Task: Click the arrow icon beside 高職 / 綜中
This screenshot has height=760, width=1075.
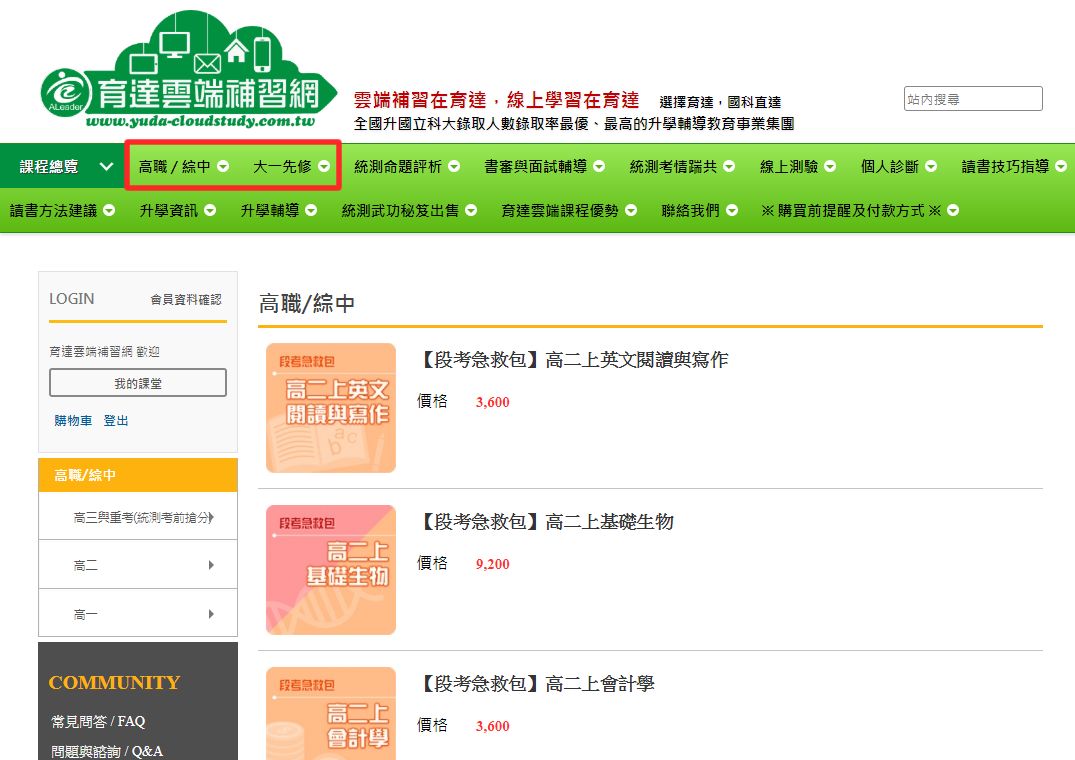Action: pos(223,167)
